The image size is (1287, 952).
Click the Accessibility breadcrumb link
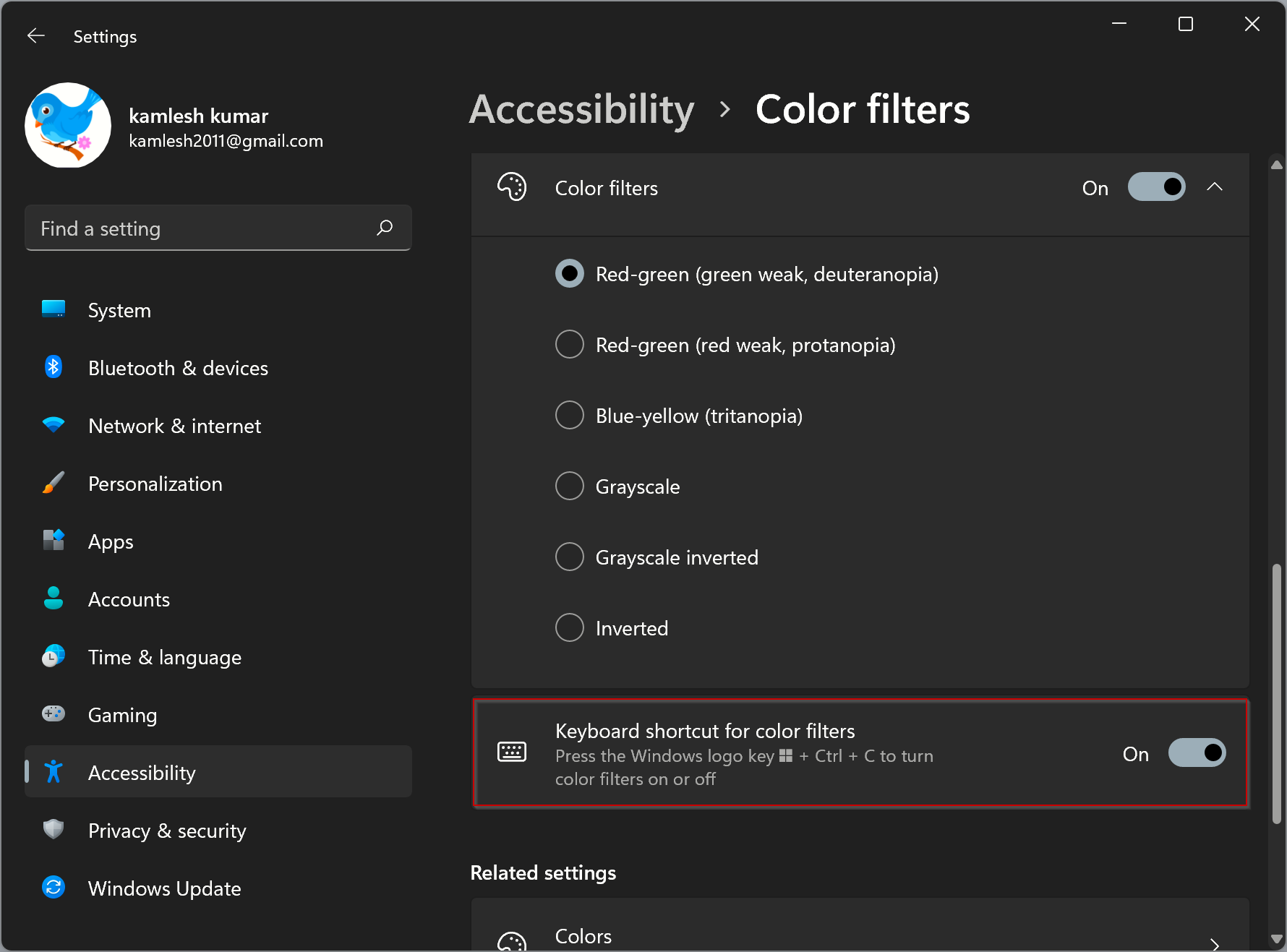click(582, 110)
